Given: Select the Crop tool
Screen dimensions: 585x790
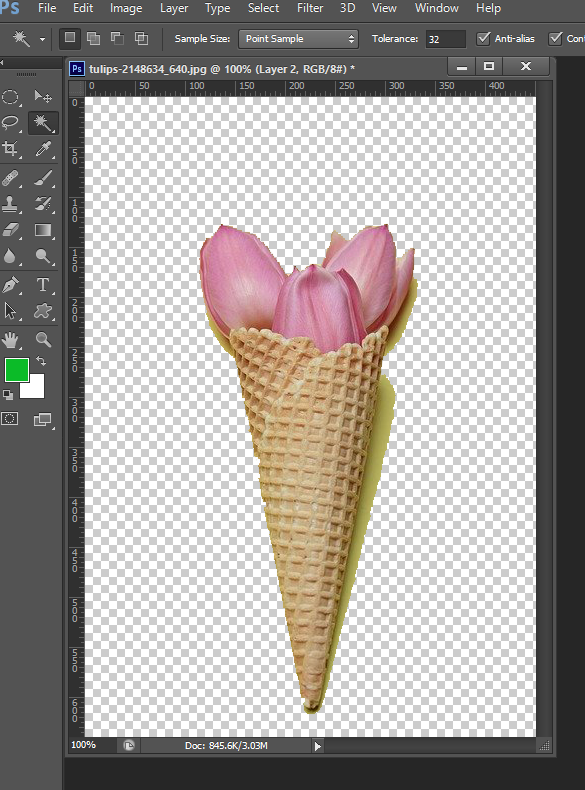Looking at the screenshot, I should pos(11,149).
